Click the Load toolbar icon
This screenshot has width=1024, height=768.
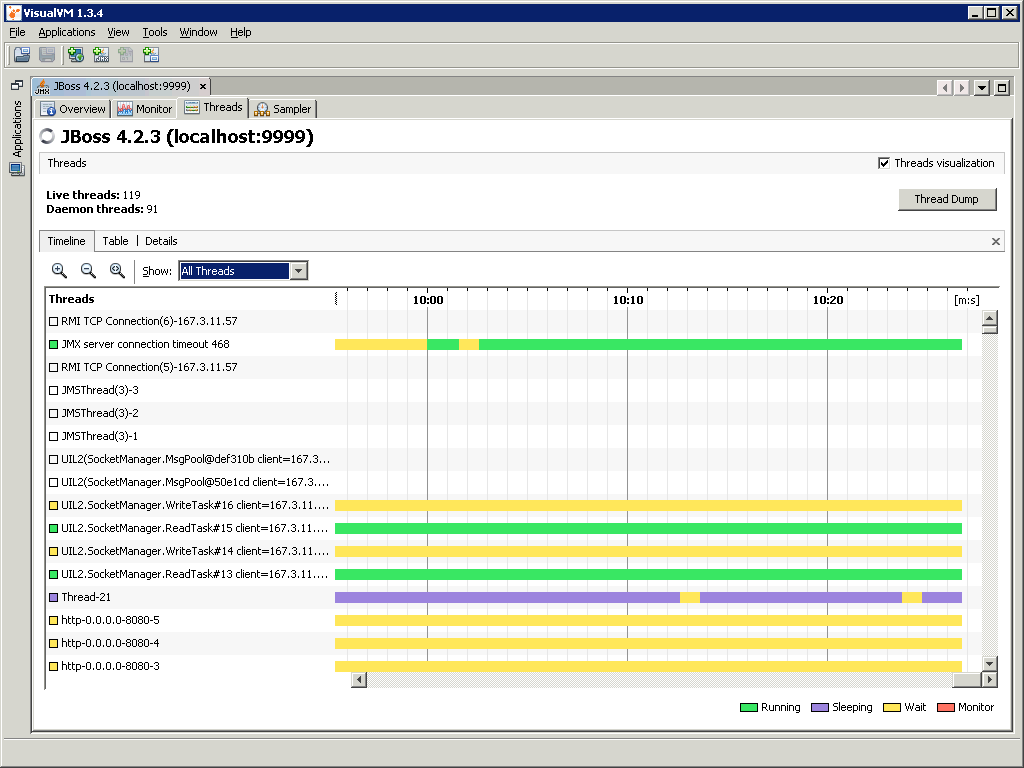22,55
